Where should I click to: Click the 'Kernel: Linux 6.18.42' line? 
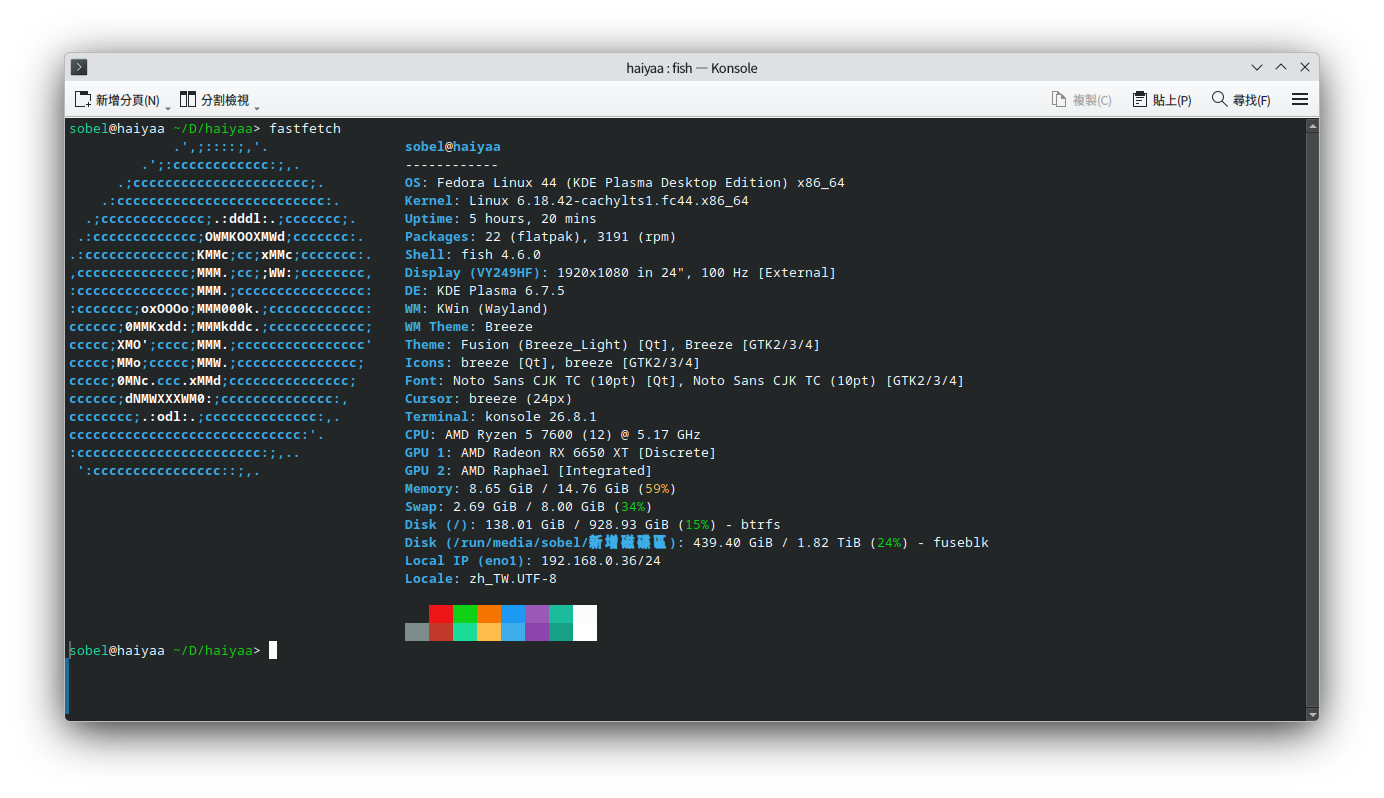tap(577, 201)
